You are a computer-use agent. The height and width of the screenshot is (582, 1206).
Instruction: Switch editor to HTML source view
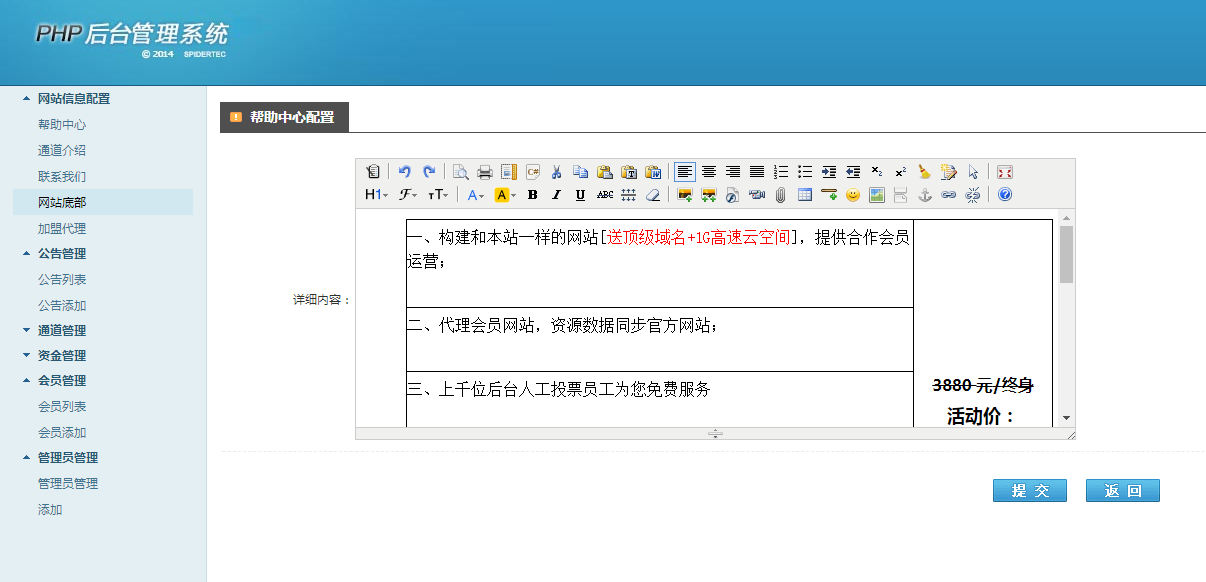(x=373, y=171)
